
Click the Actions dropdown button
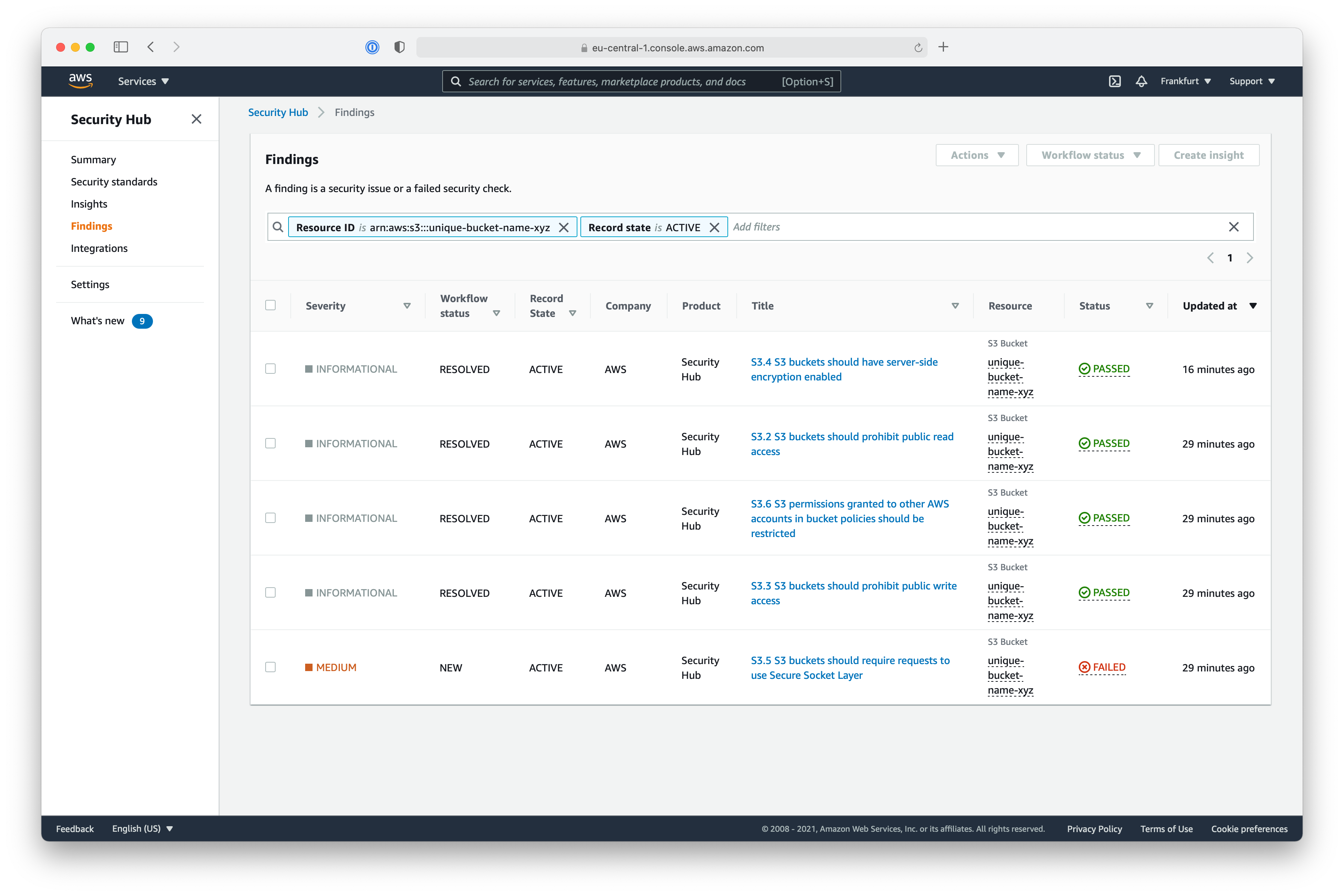[975, 155]
